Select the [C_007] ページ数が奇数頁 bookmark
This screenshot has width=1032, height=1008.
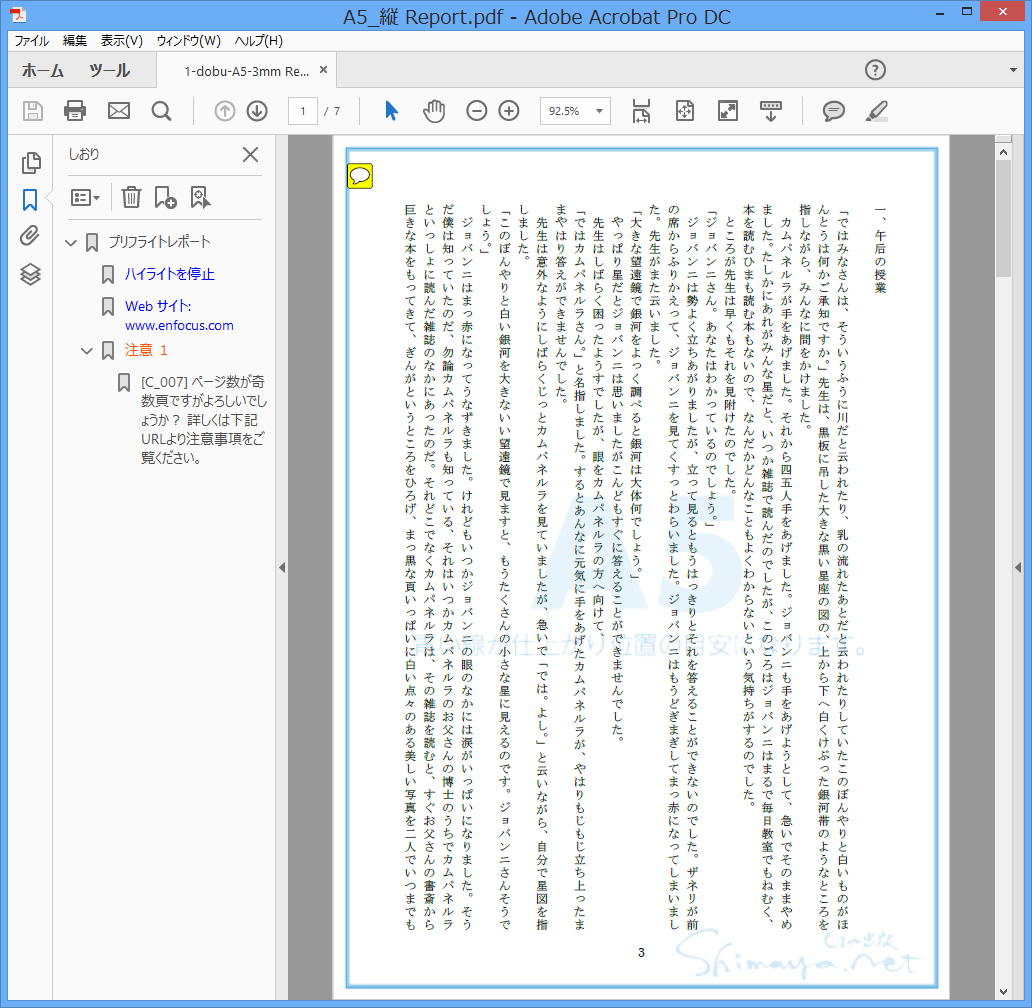point(203,420)
